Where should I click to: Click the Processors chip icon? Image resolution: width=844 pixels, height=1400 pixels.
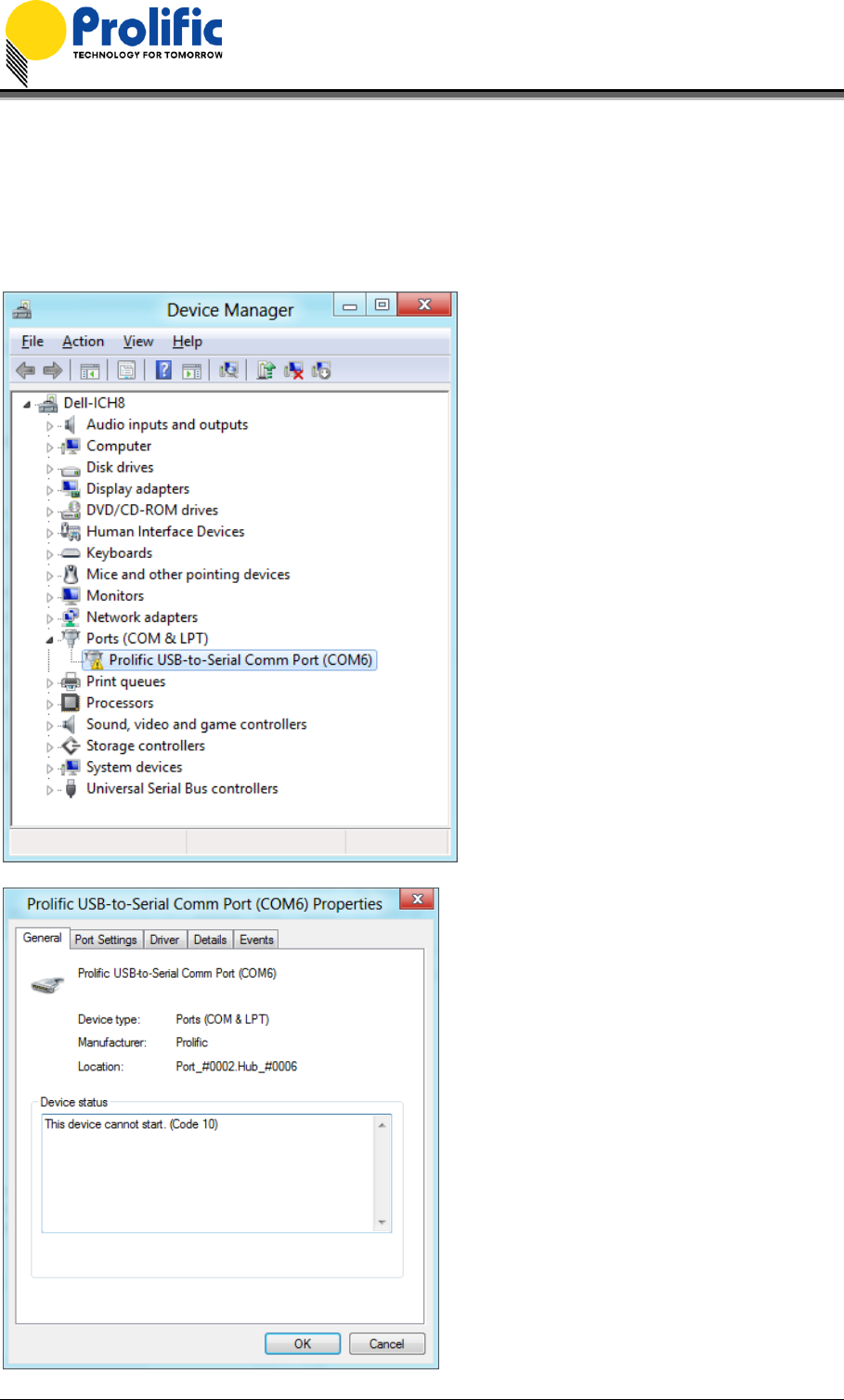71,703
